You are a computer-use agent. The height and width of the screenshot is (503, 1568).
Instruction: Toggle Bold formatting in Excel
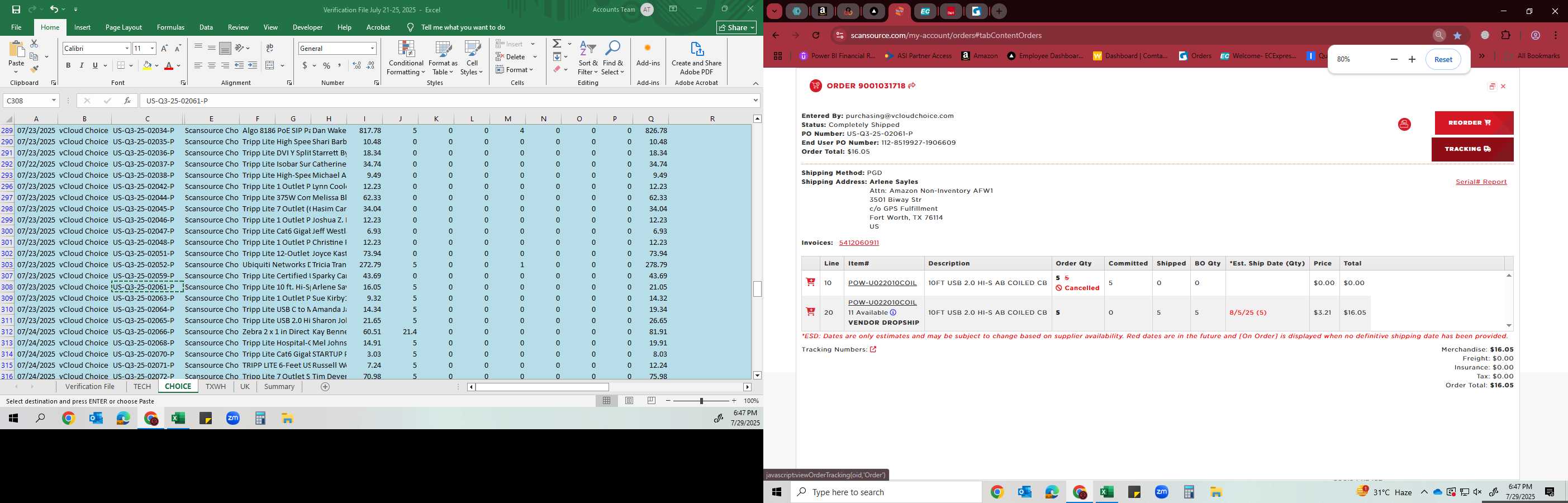[68, 65]
